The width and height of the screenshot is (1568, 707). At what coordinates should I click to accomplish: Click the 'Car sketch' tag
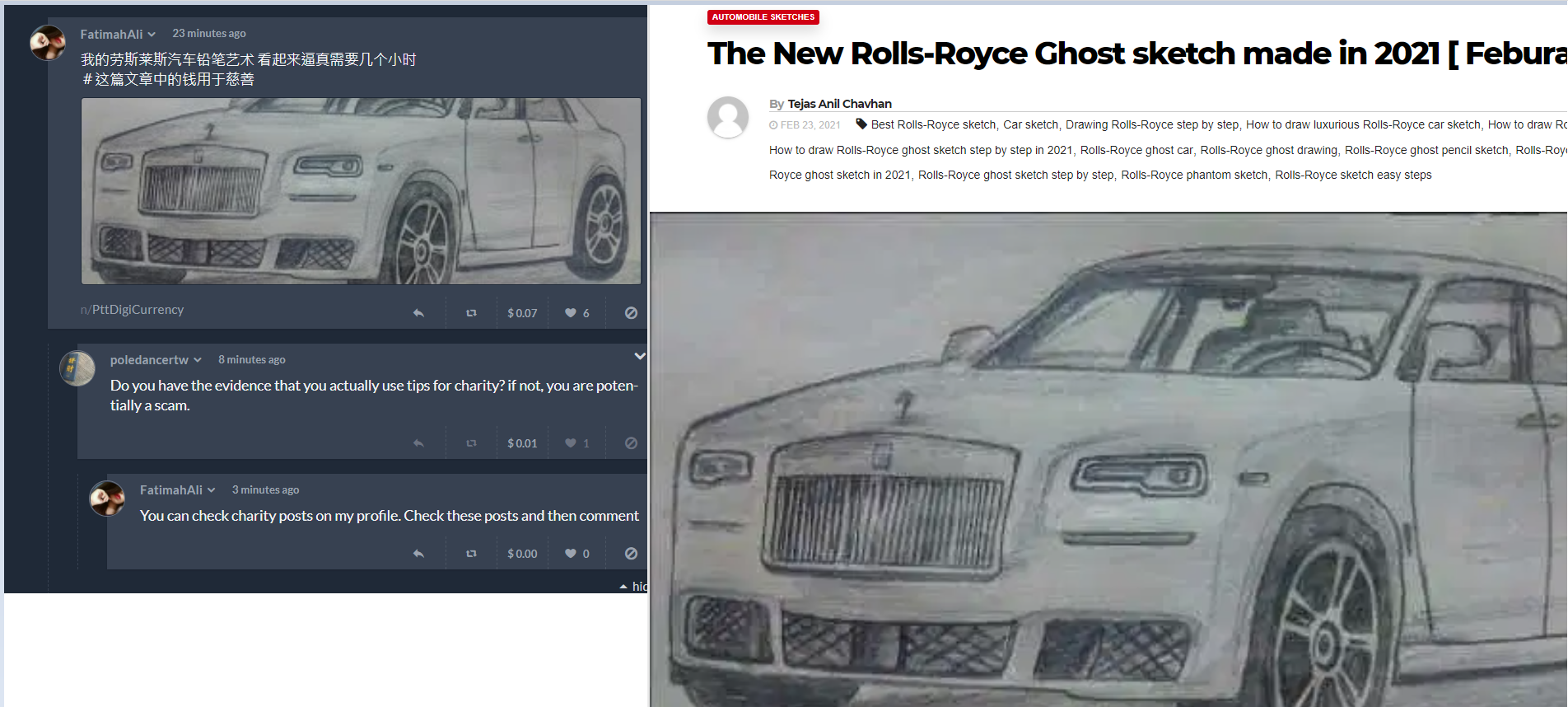click(x=1031, y=124)
